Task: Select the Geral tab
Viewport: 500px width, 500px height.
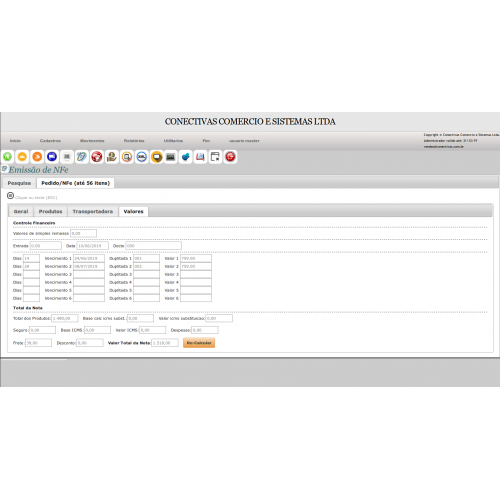Action: point(21,212)
